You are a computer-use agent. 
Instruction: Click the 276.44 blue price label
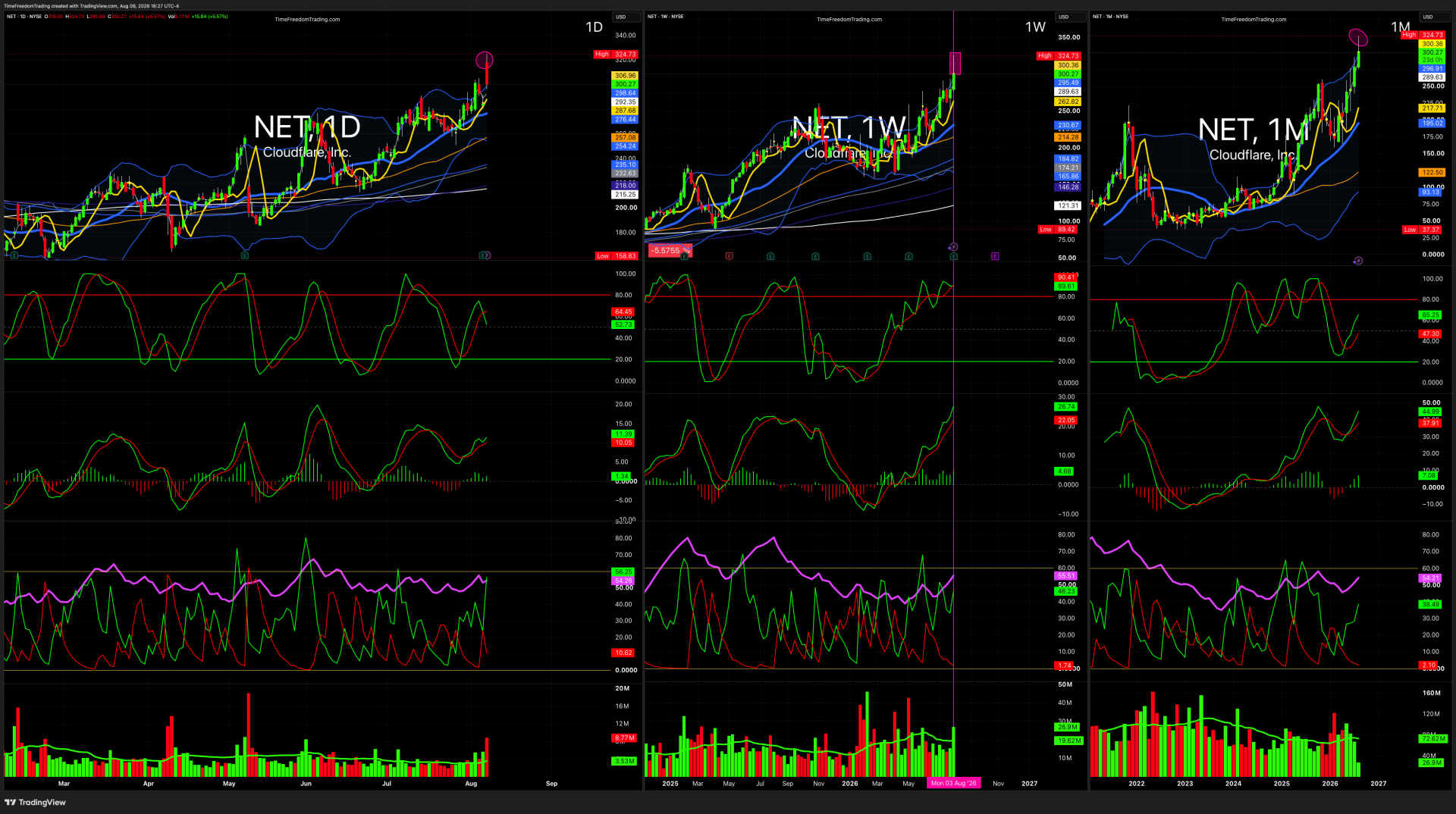tap(625, 120)
